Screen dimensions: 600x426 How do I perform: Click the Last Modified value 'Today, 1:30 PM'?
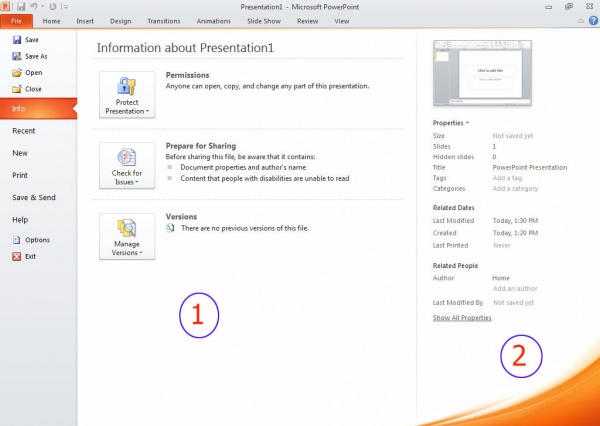[x=515, y=220]
